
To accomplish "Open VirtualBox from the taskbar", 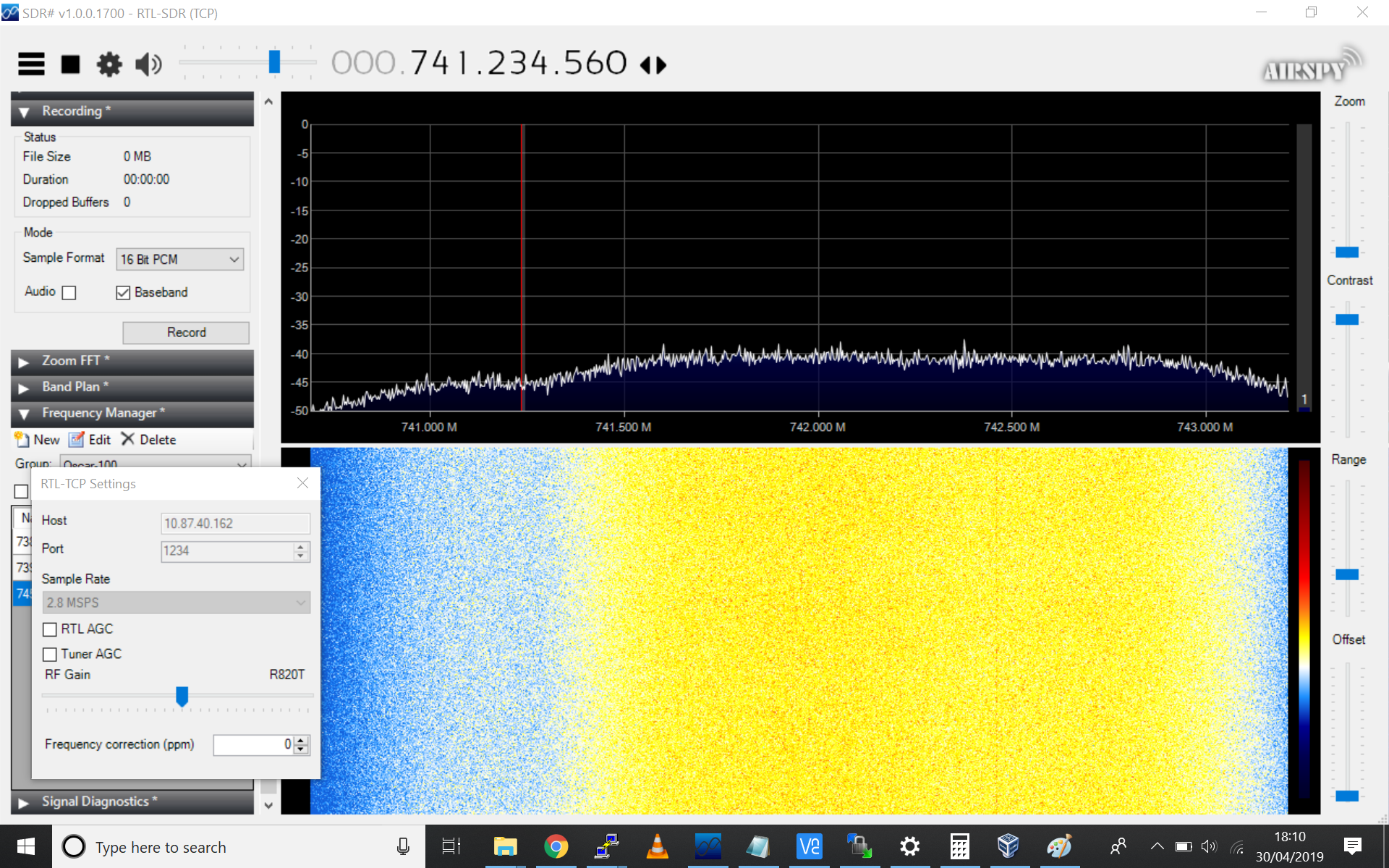I will [1008, 846].
